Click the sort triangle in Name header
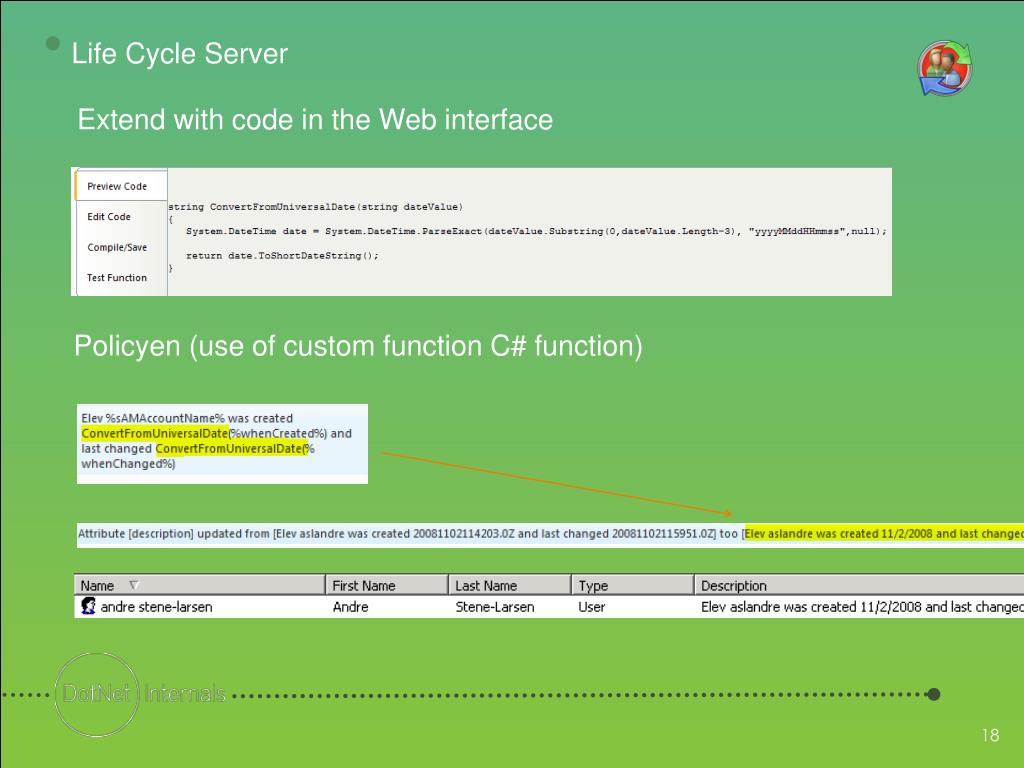 134,584
